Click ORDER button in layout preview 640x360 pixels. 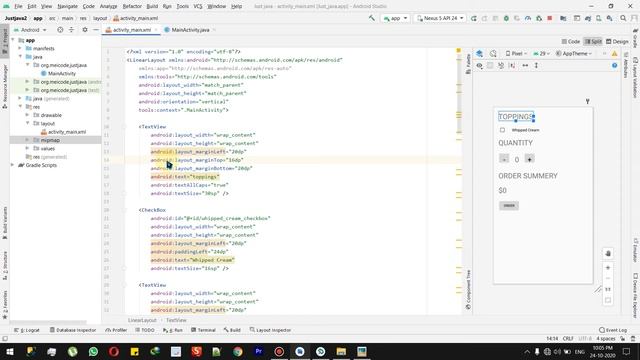click(x=509, y=205)
